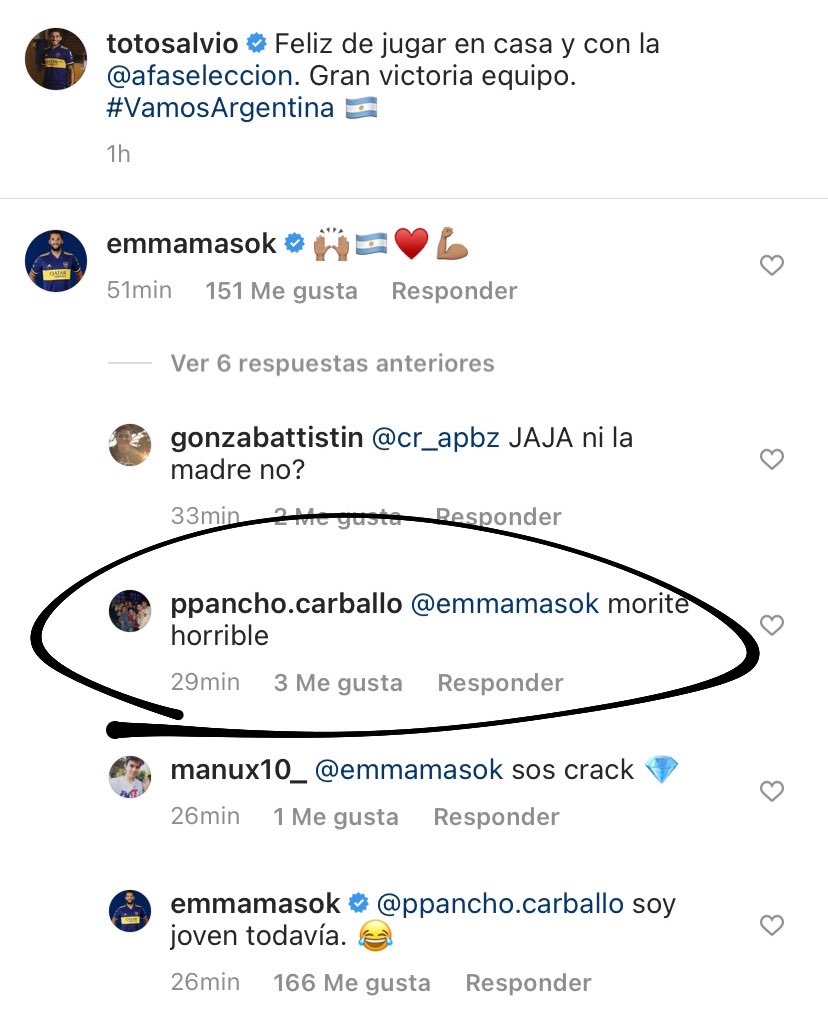Tap the heart next to ppancho.carballo's comment
Screen dimensions: 828x1010
[x=772, y=626]
